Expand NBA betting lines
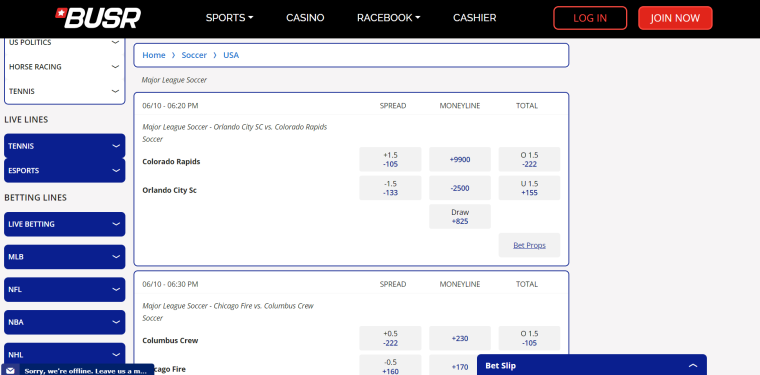Screen dimensions: 760x375 click(64, 322)
